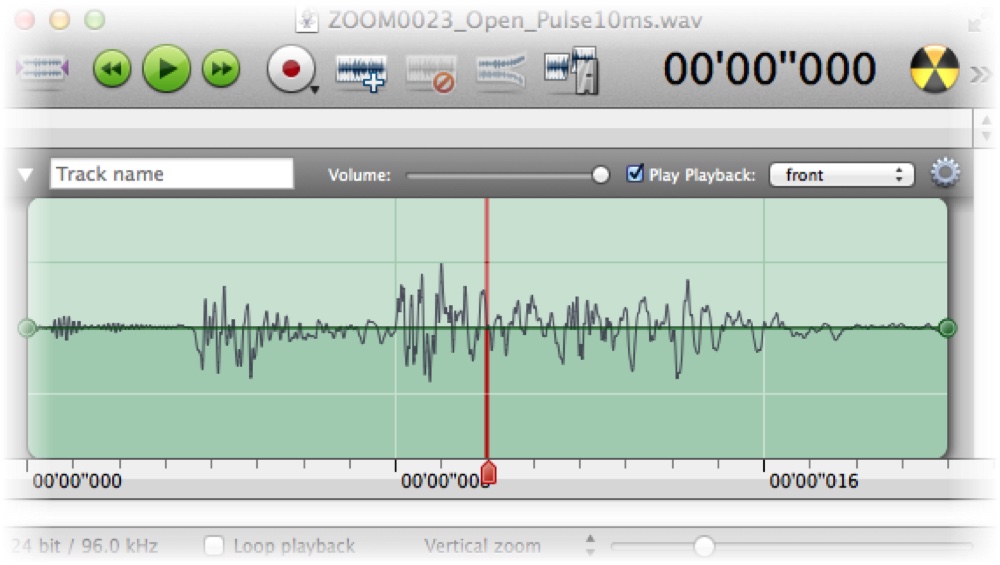The width and height of the screenshot is (1000, 565).
Task: Click the 00'00"016 ruler label
Action: pos(814,481)
